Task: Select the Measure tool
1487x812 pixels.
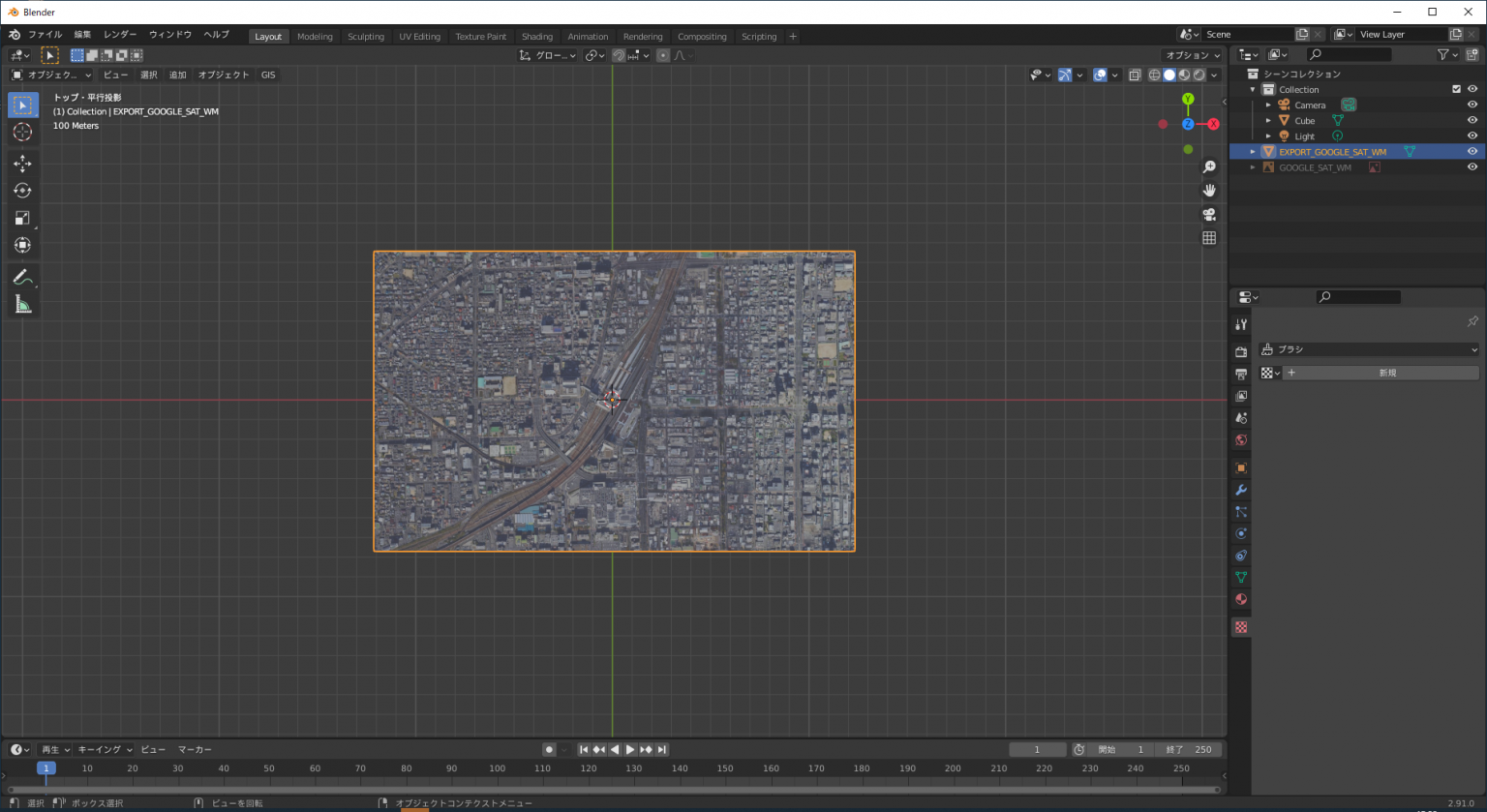Action: coord(22,304)
